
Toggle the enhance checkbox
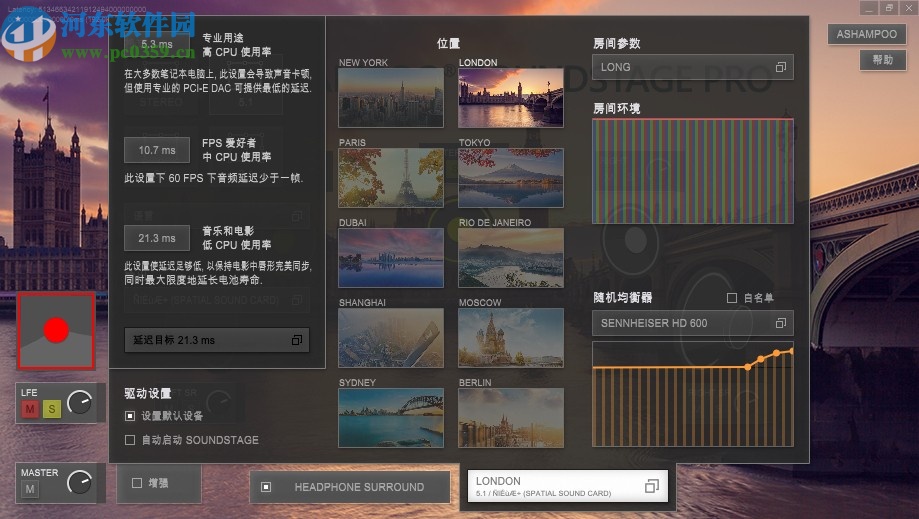(137, 483)
